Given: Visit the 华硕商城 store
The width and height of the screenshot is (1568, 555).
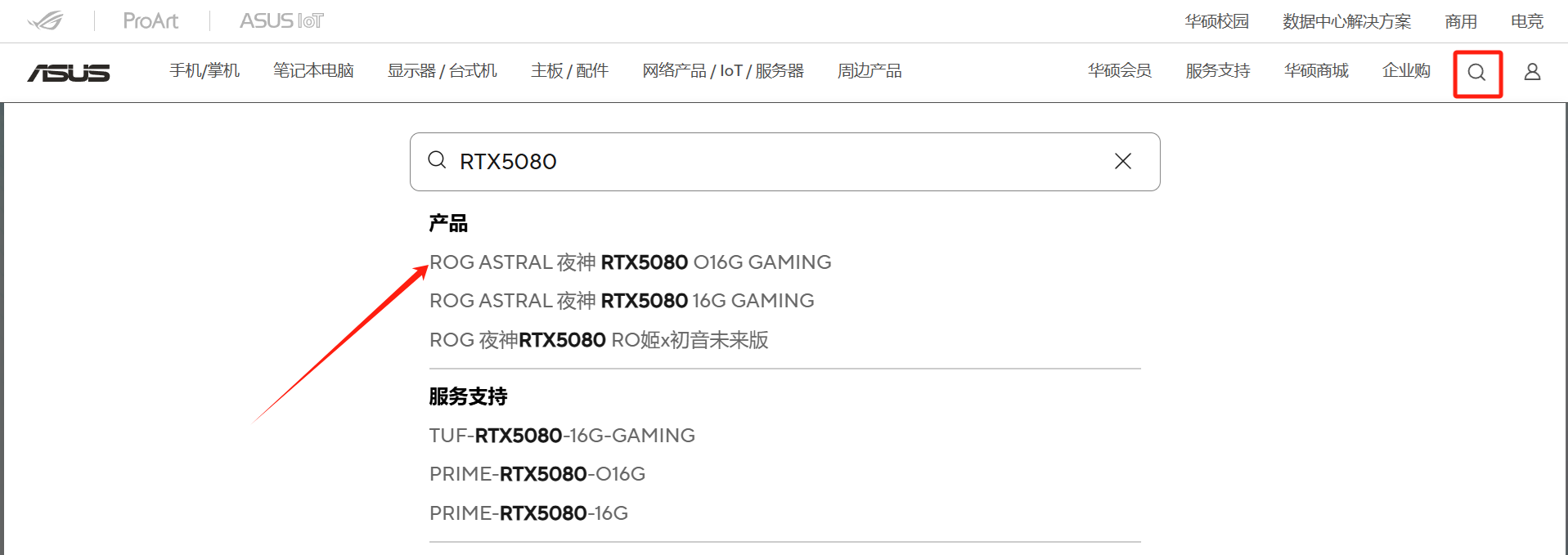Looking at the screenshot, I should [x=1316, y=71].
